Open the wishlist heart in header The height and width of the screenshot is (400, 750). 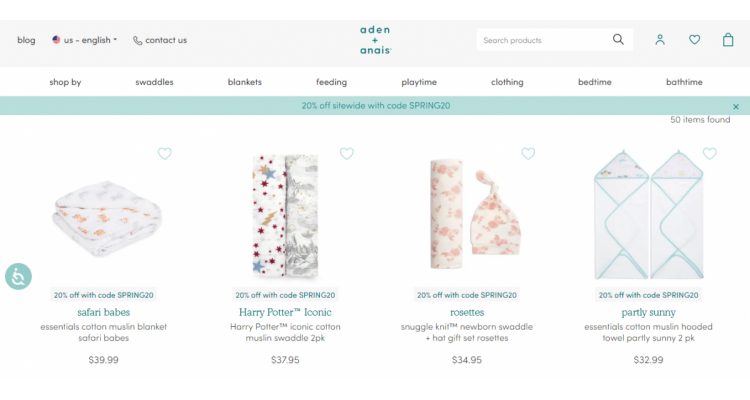tap(695, 40)
